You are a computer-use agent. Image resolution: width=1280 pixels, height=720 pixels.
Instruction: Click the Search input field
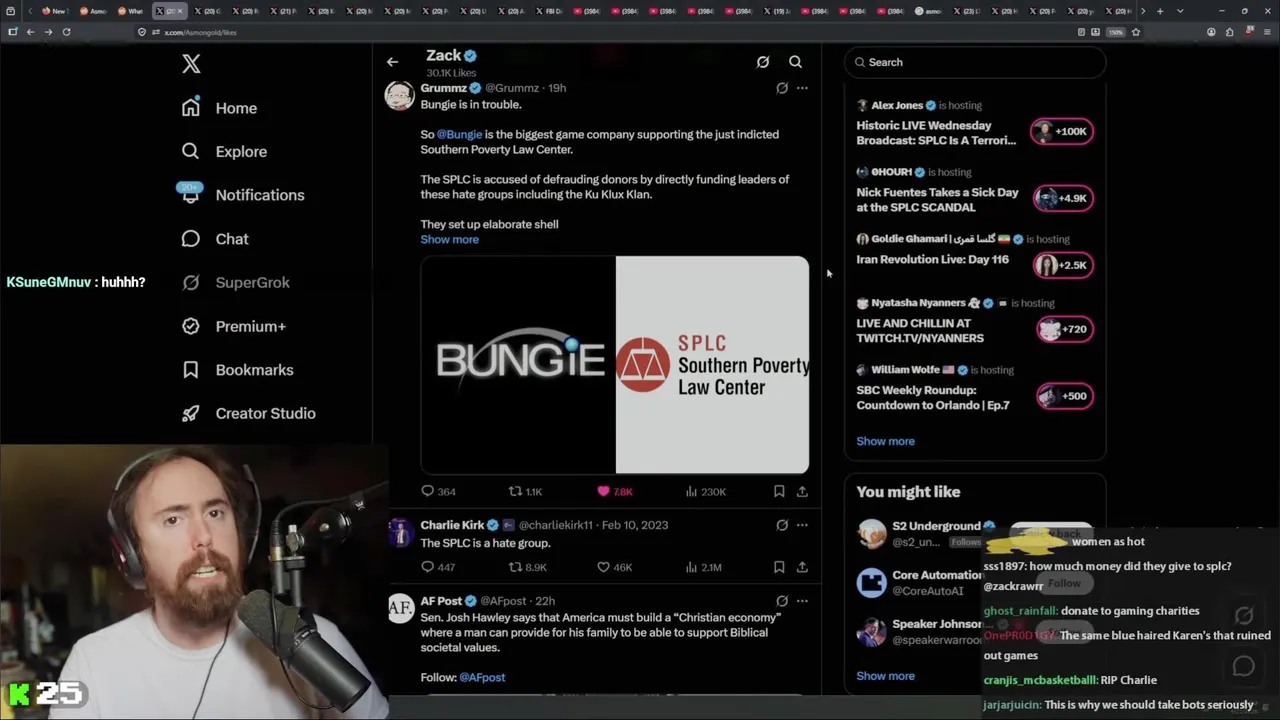[x=975, y=62]
